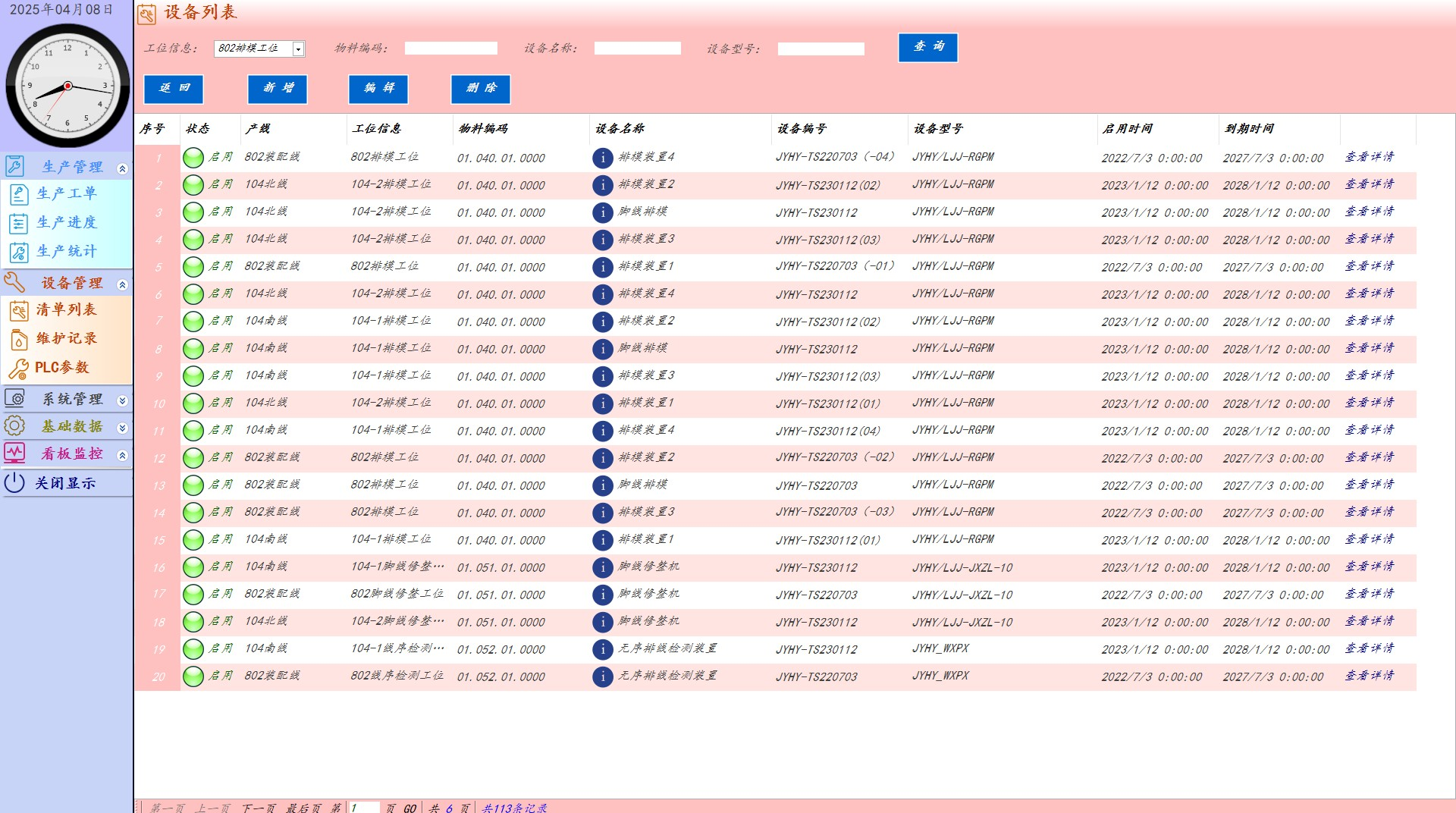The width and height of the screenshot is (1456, 813).
Task: Open 生产进度 menu item
Action: [66, 222]
